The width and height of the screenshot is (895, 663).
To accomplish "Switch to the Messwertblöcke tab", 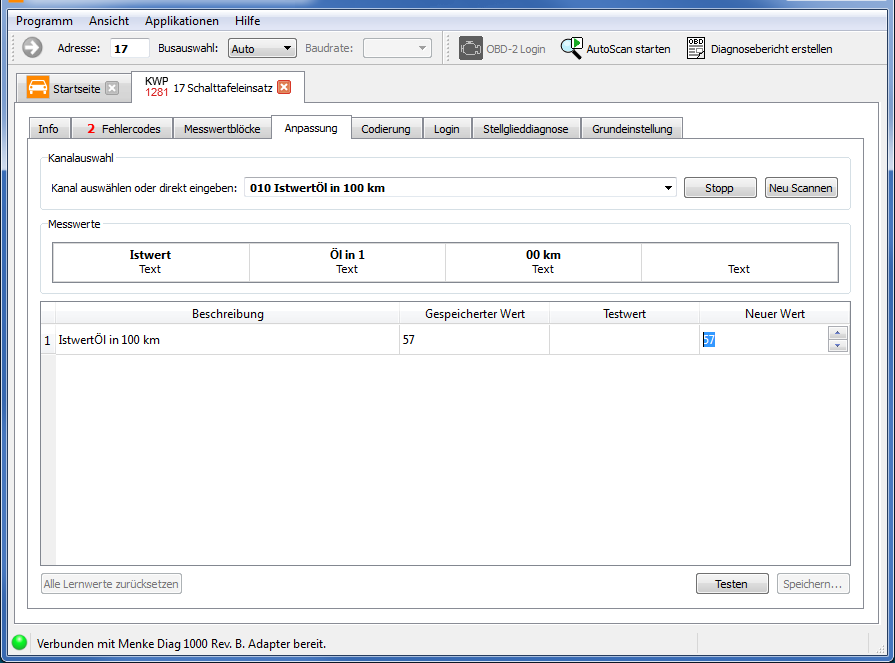I will coord(222,129).
